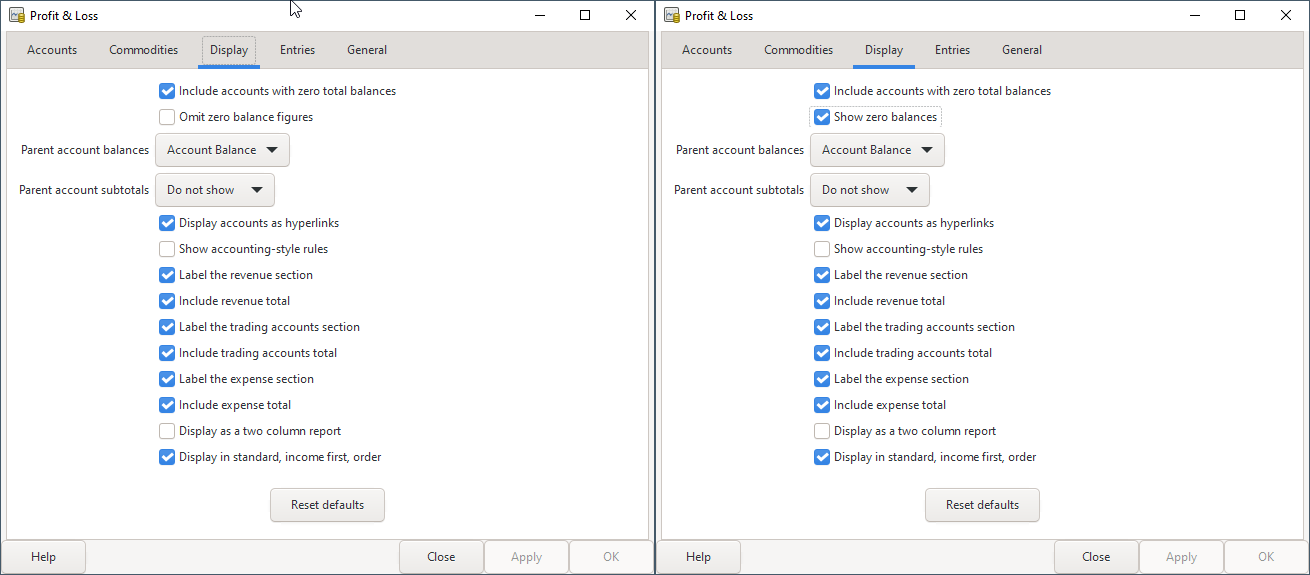Minimize the right Profit & Loss window
This screenshot has height=575, width=1310.
(1194, 15)
